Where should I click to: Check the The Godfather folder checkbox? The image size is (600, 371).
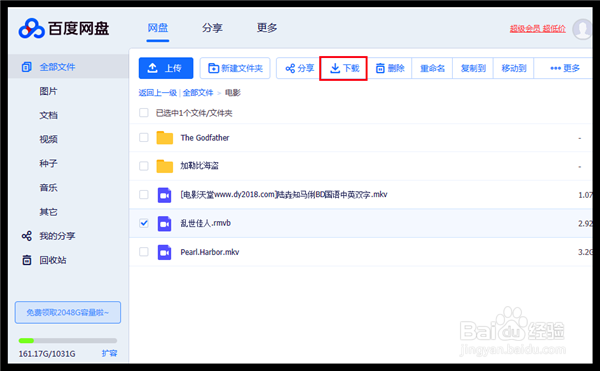[x=143, y=137]
